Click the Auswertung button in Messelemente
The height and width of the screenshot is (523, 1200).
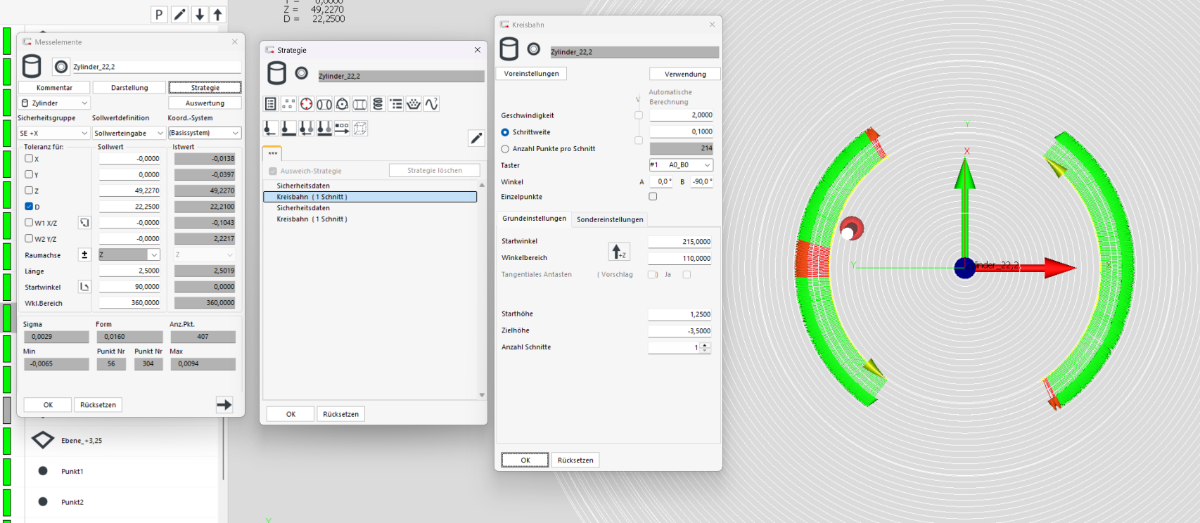click(204, 102)
